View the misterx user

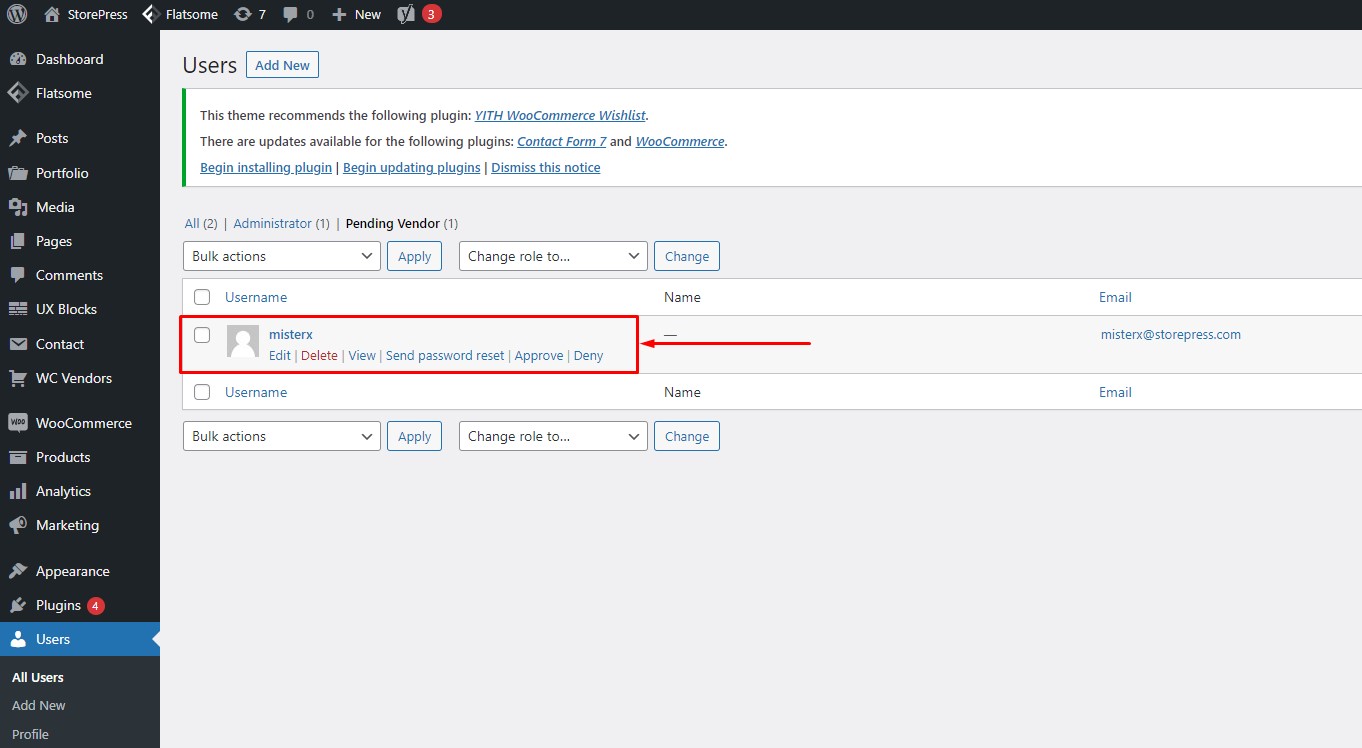coord(362,355)
